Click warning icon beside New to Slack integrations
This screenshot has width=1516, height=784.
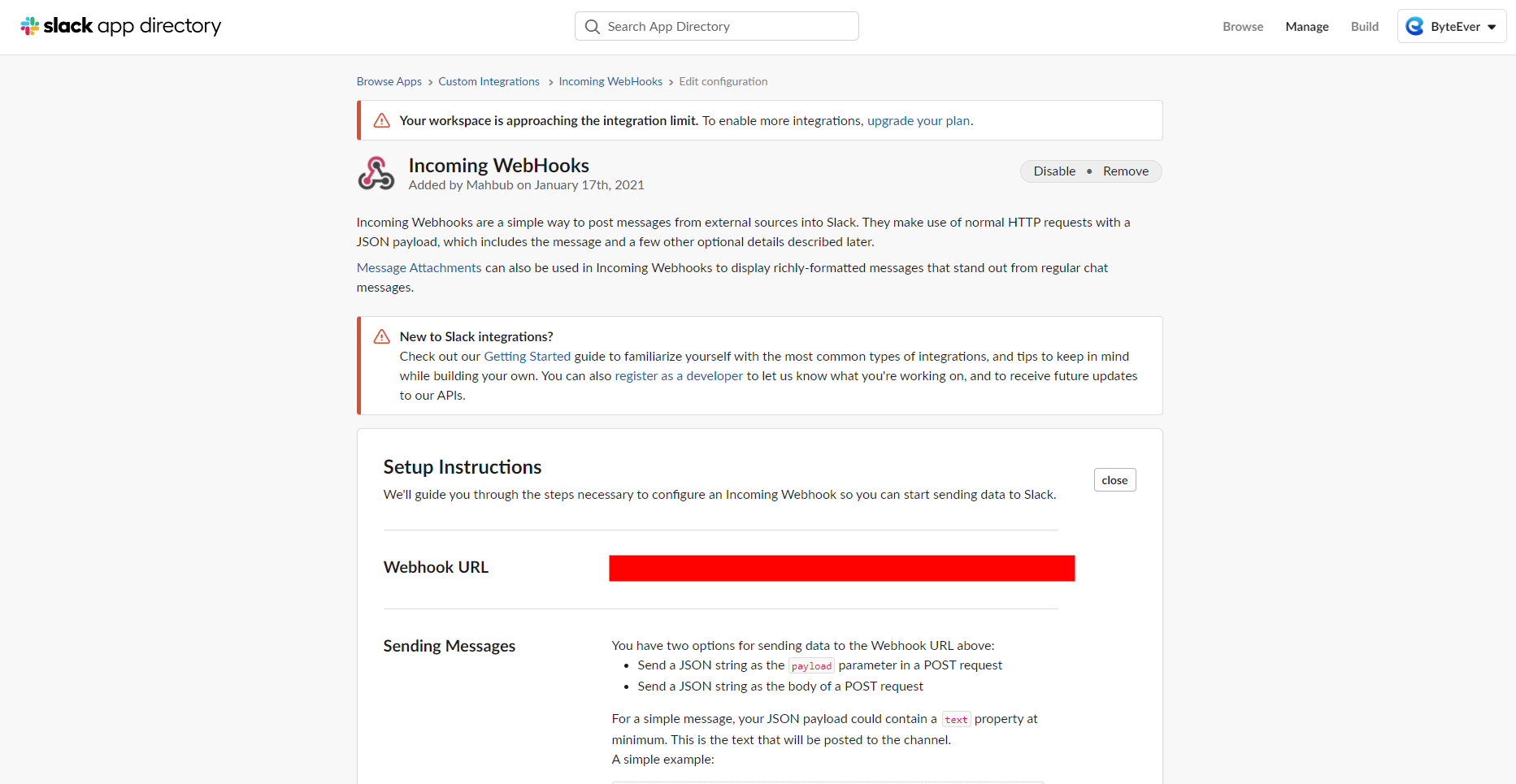pos(381,336)
